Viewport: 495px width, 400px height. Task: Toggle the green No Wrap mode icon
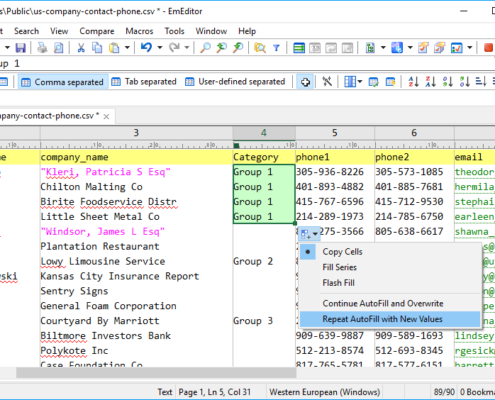pos(299,48)
